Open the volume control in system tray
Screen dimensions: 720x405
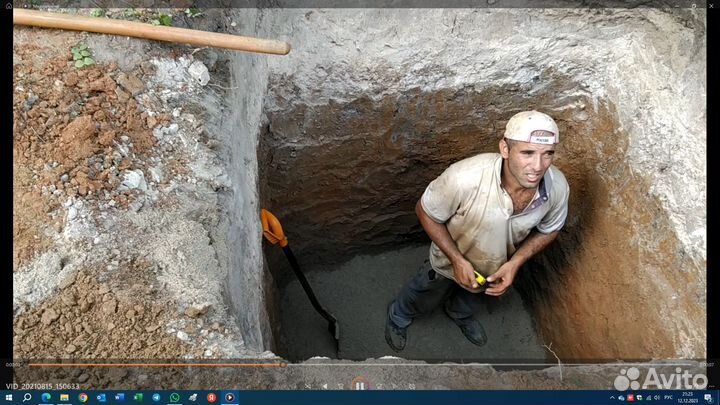tap(655, 398)
